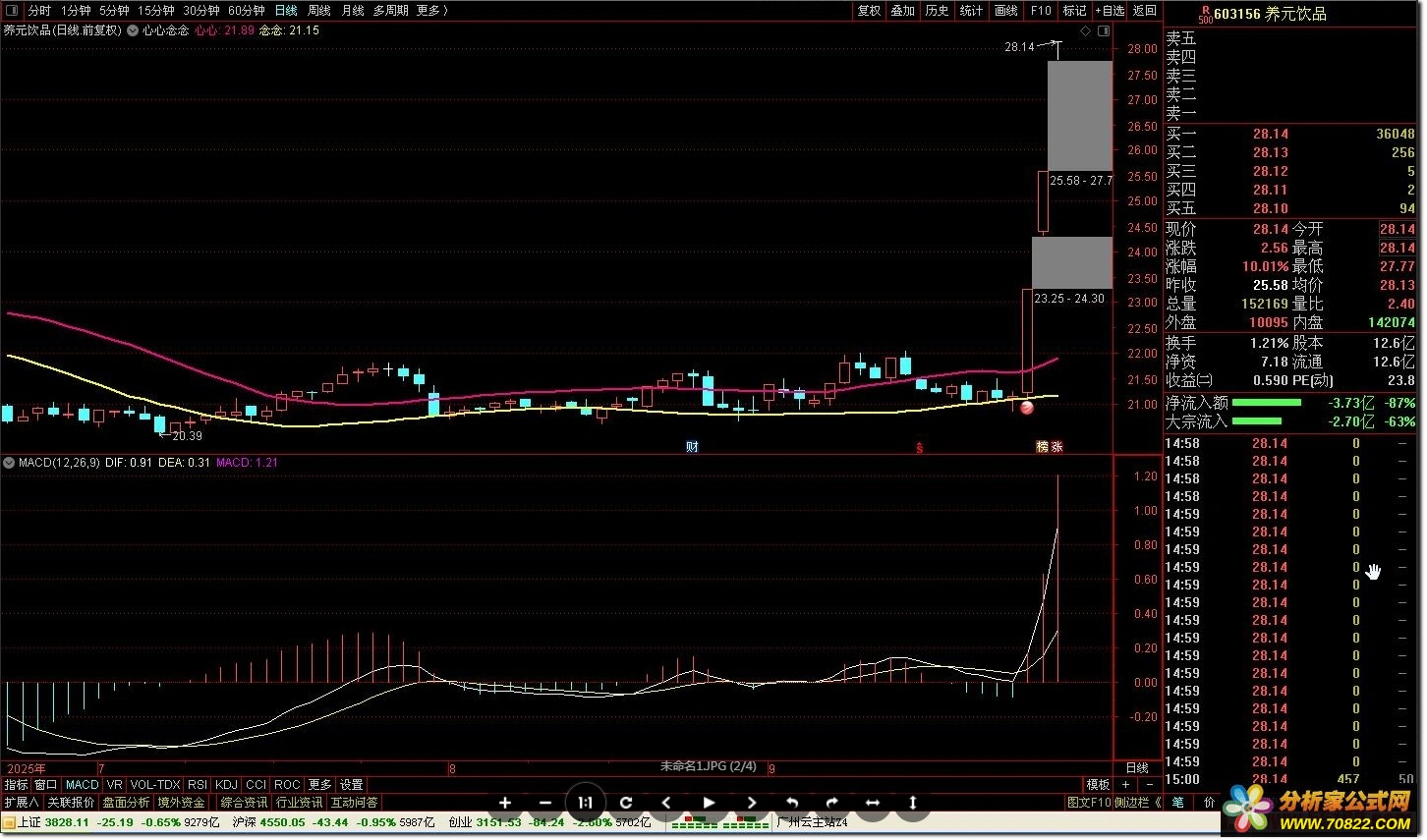
Task: Toggle the side panel icon near the diamond
Action: 1103,30
